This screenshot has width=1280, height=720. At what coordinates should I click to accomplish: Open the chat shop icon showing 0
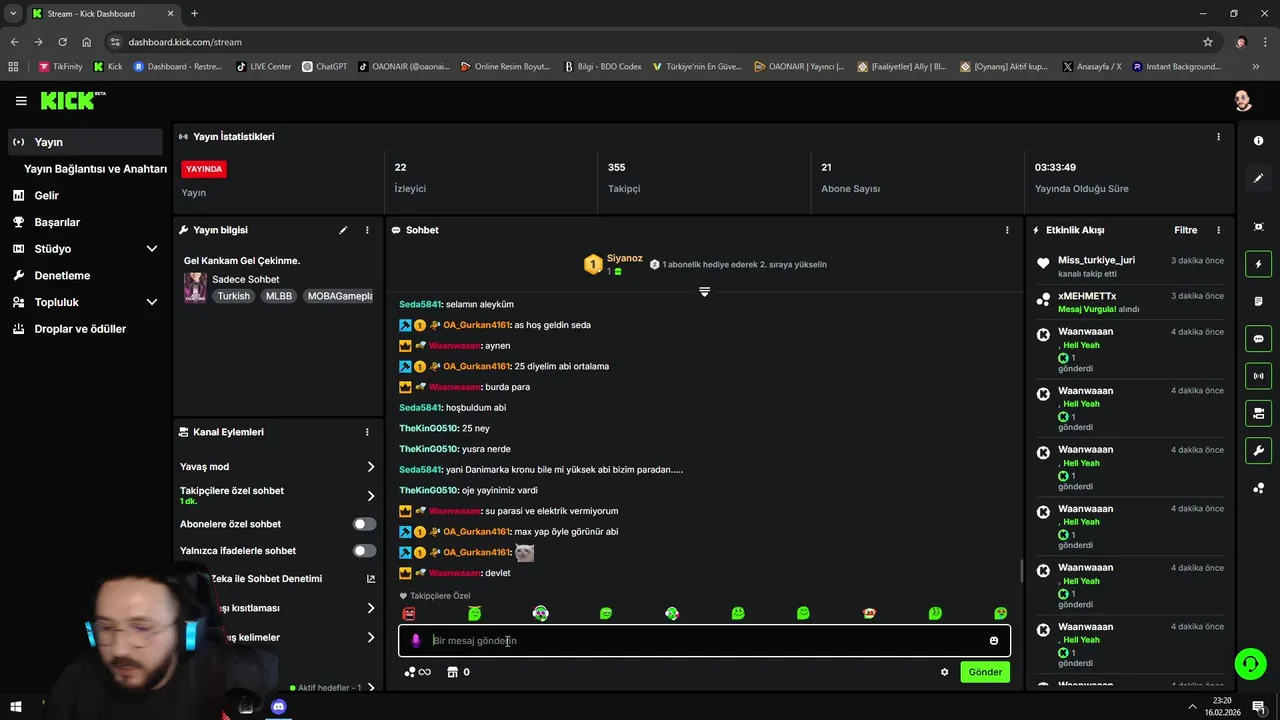(x=458, y=672)
